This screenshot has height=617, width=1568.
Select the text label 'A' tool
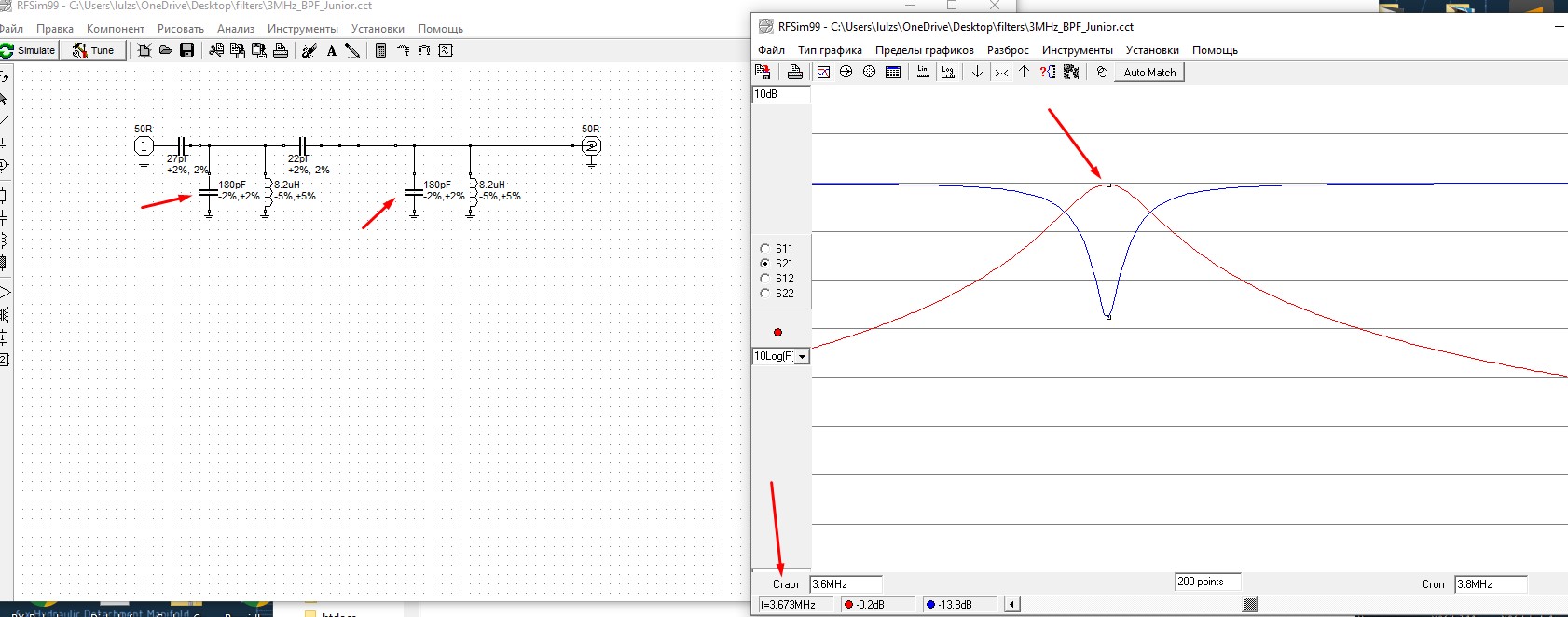tap(331, 50)
